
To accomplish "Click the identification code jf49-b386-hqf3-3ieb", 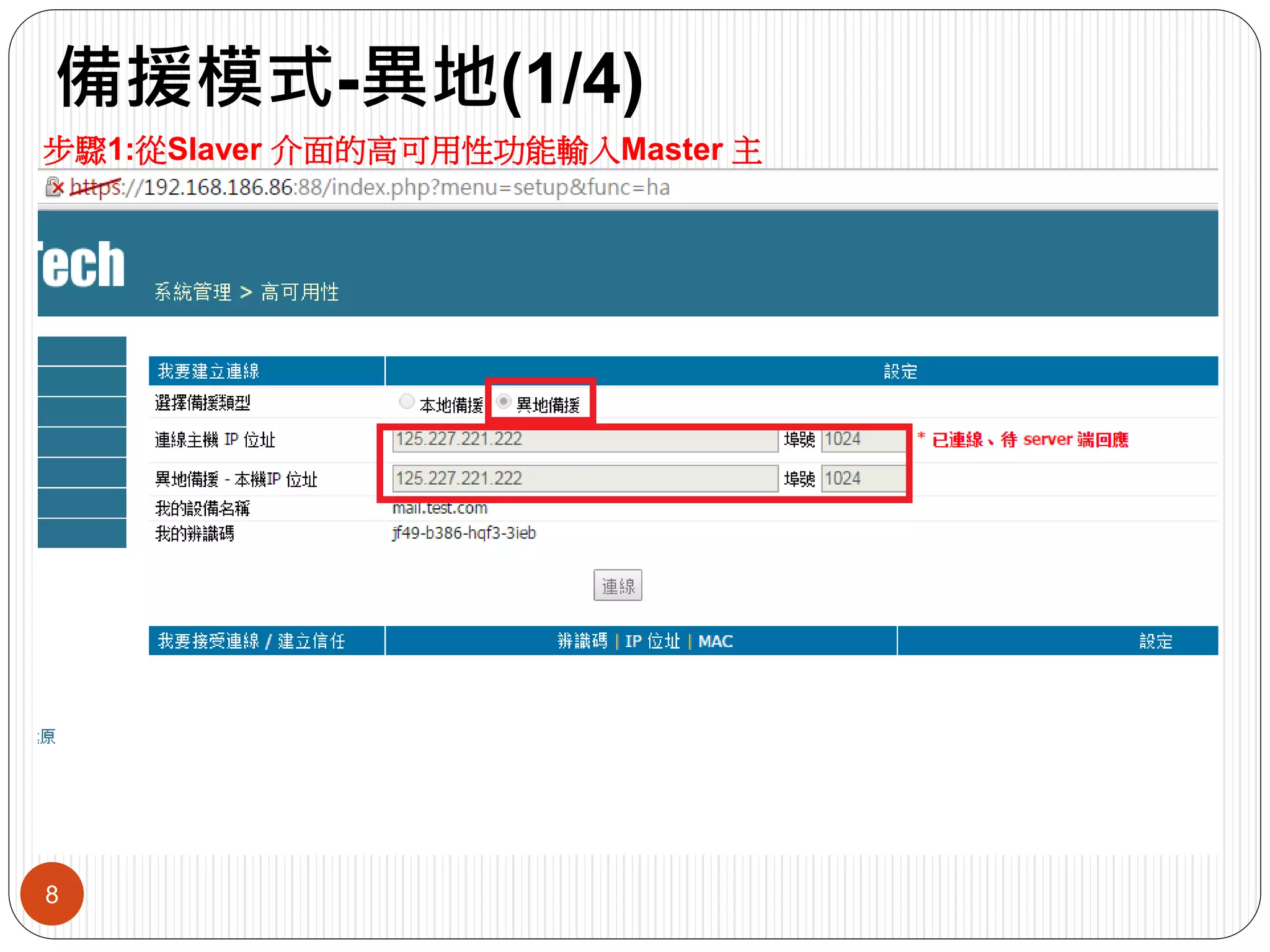I will (464, 533).
